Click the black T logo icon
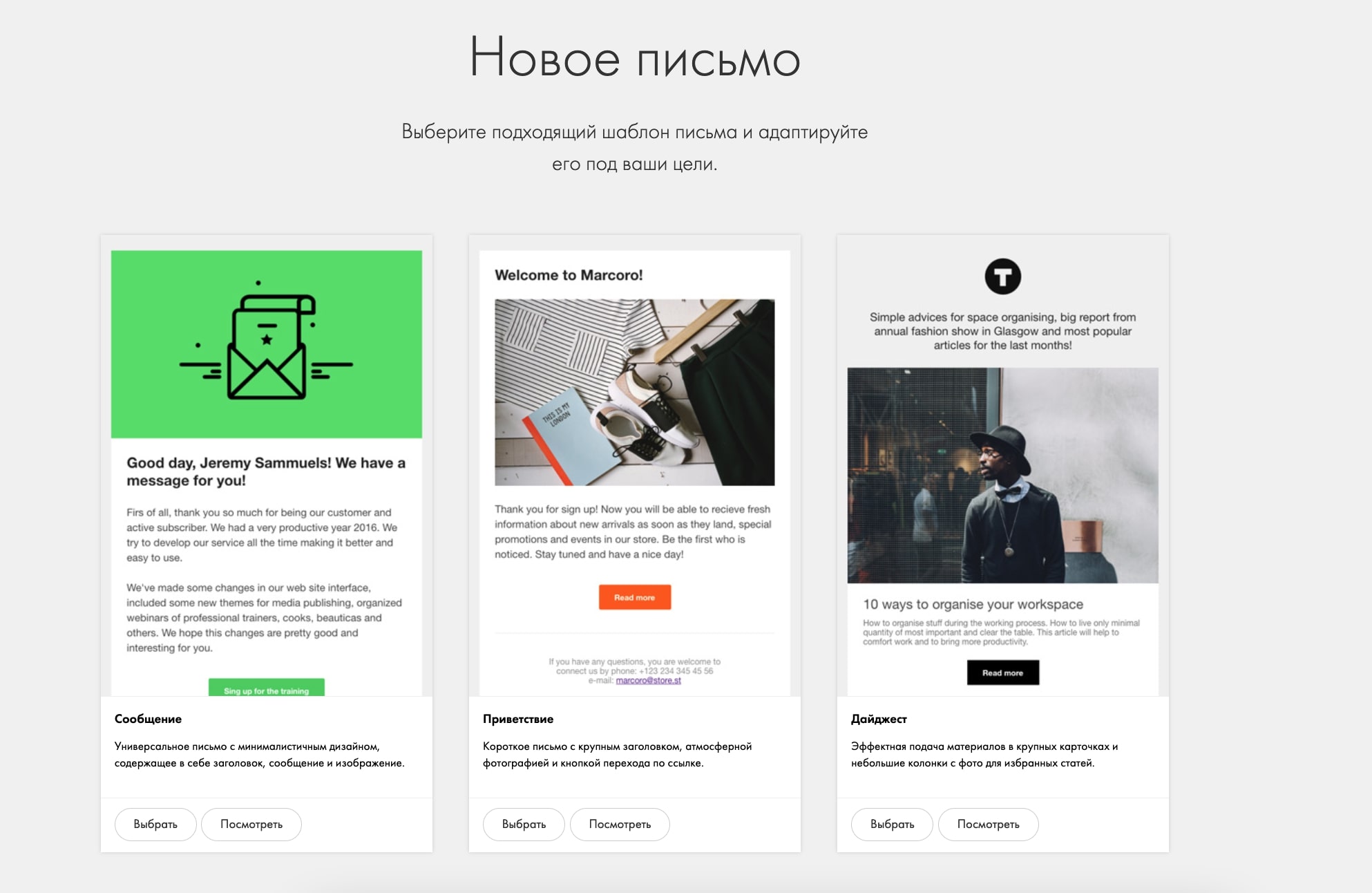This screenshot has width=1372, height=893. click(x=1002, y=276)
